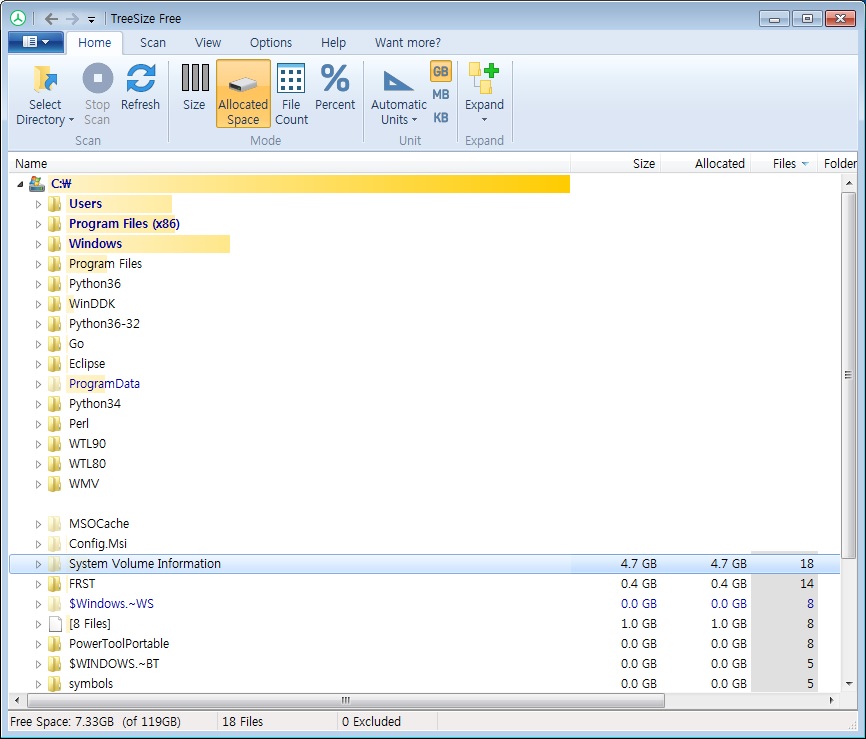Image resolution: width=866 pixels, height=739 pixels.
Task: Sort by the Name column header
Action: 289,163
